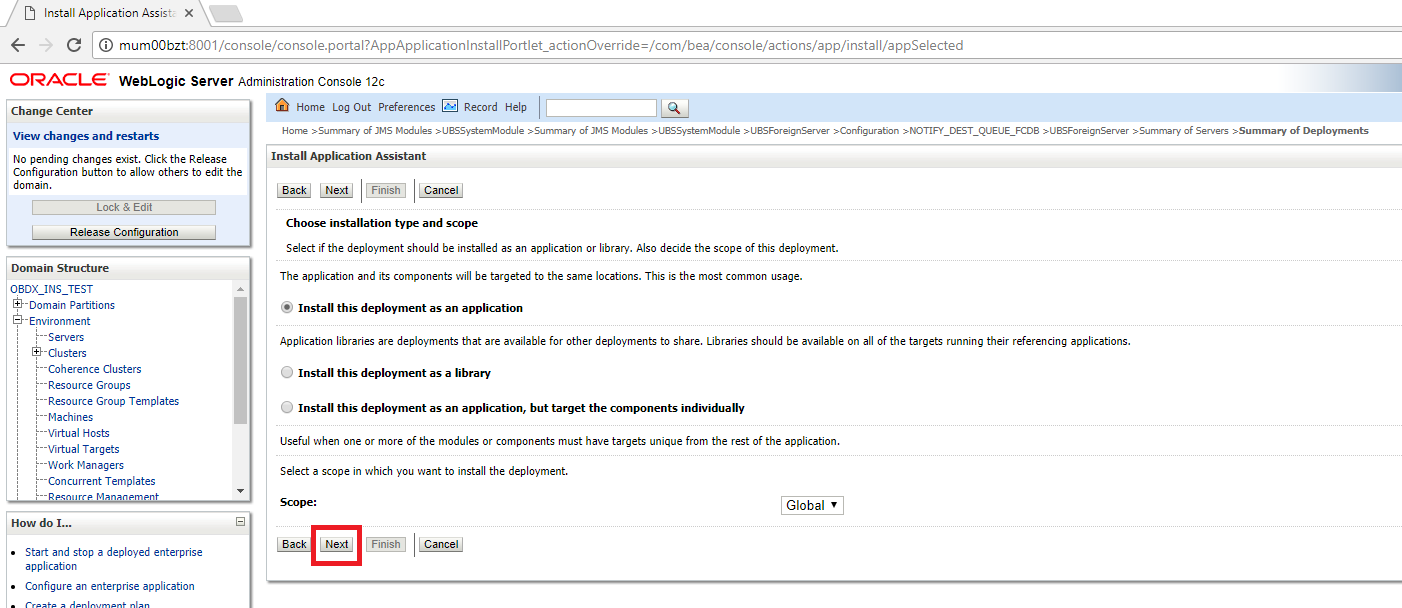Click the Domain Structure scrollbar down arrow
The height and width of the screenshot is (608, 1402).
(240, 491)
